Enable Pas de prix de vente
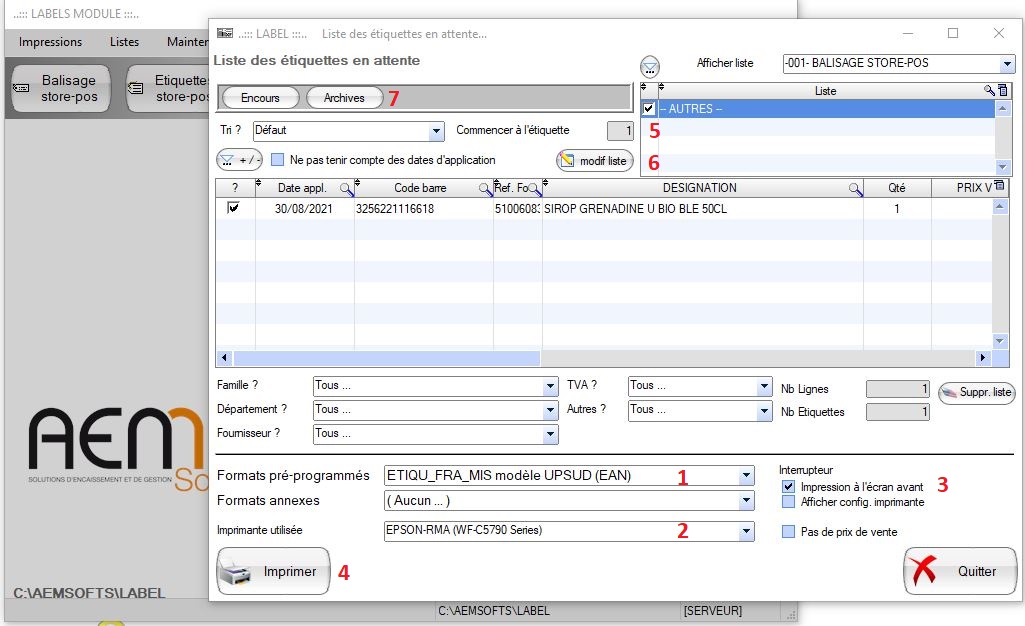The height and width of the screenshot is (626, 1025). [x=789, y=532]
